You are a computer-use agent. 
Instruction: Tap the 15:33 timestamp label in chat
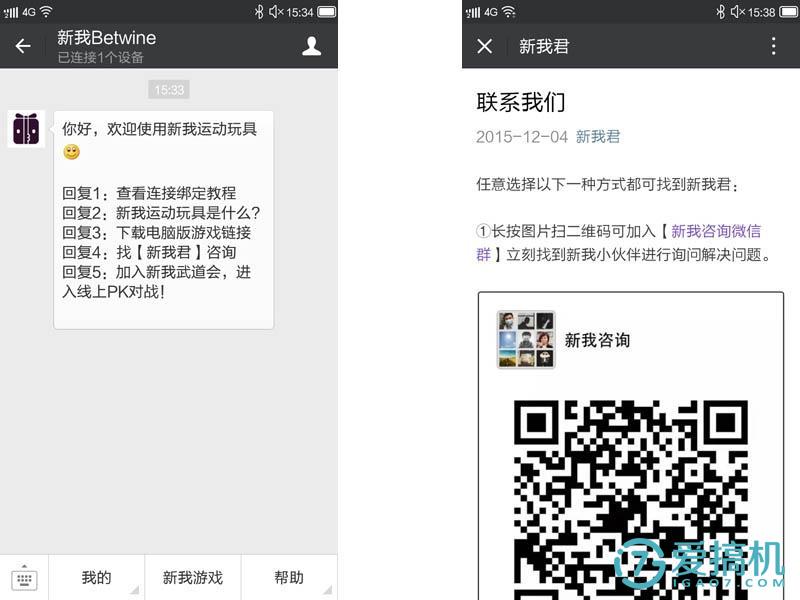coord(169,90)
